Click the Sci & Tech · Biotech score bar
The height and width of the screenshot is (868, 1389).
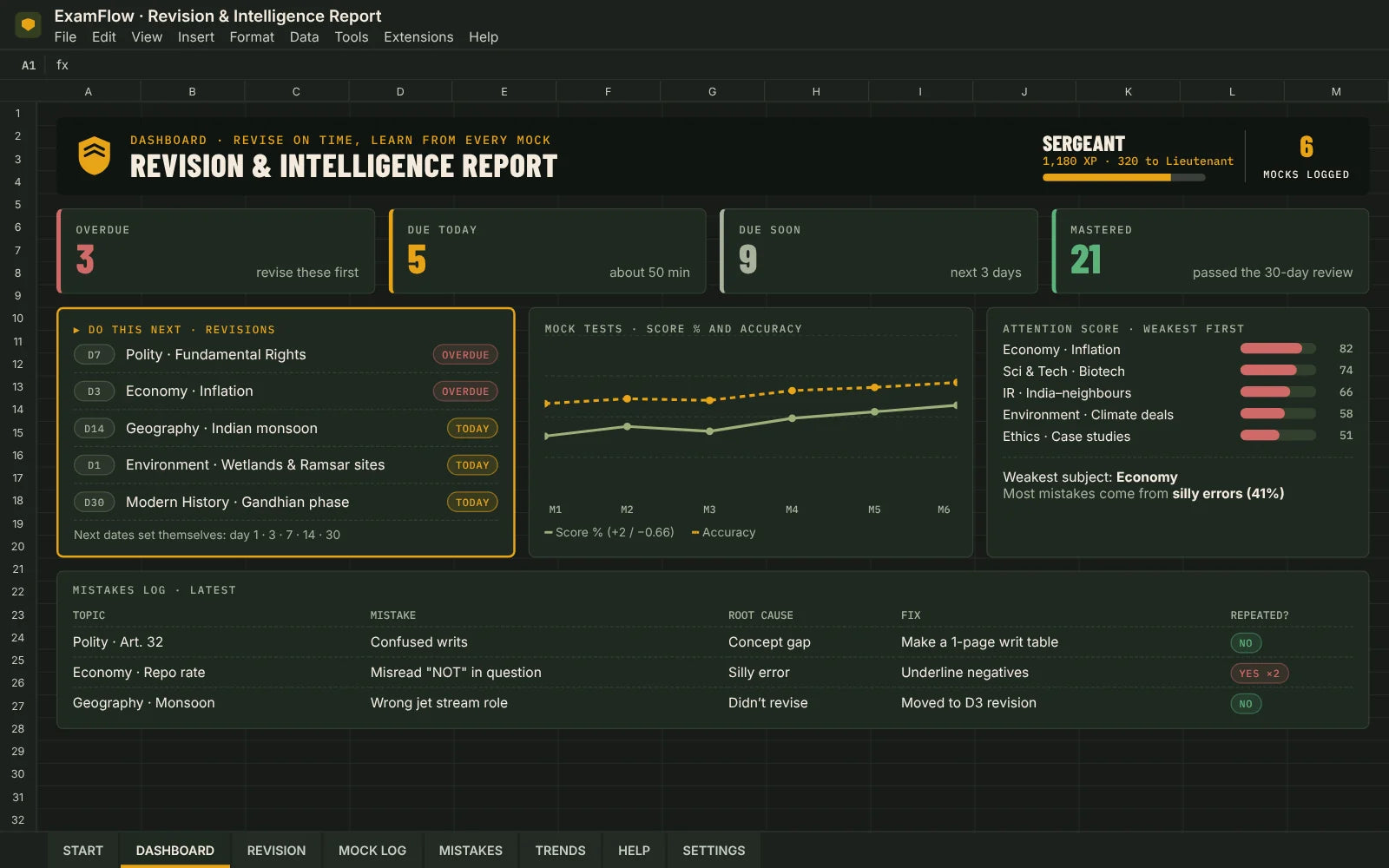pos(1278,371)
